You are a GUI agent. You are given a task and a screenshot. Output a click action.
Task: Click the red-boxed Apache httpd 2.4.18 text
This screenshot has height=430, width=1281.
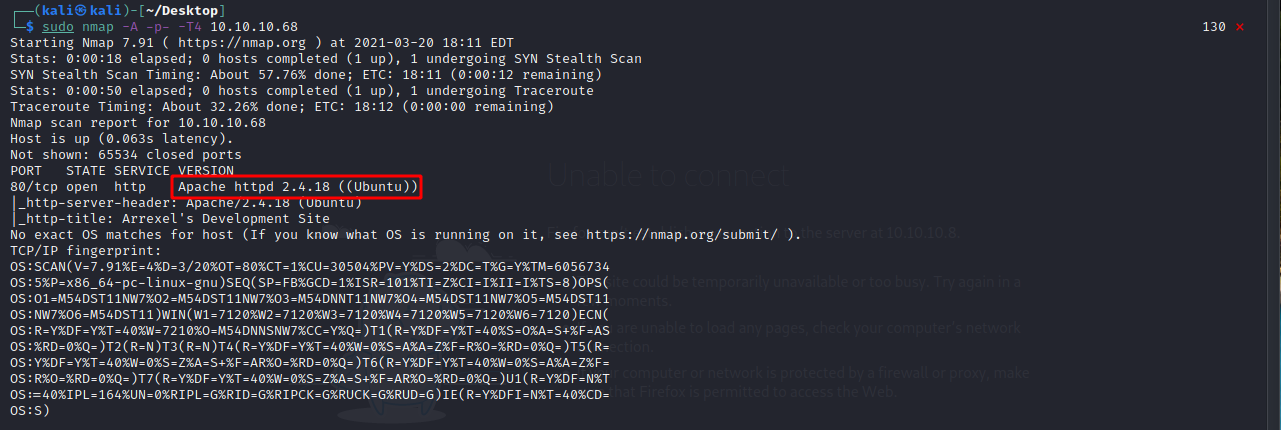pyautogui.click(x=297, y=187)
